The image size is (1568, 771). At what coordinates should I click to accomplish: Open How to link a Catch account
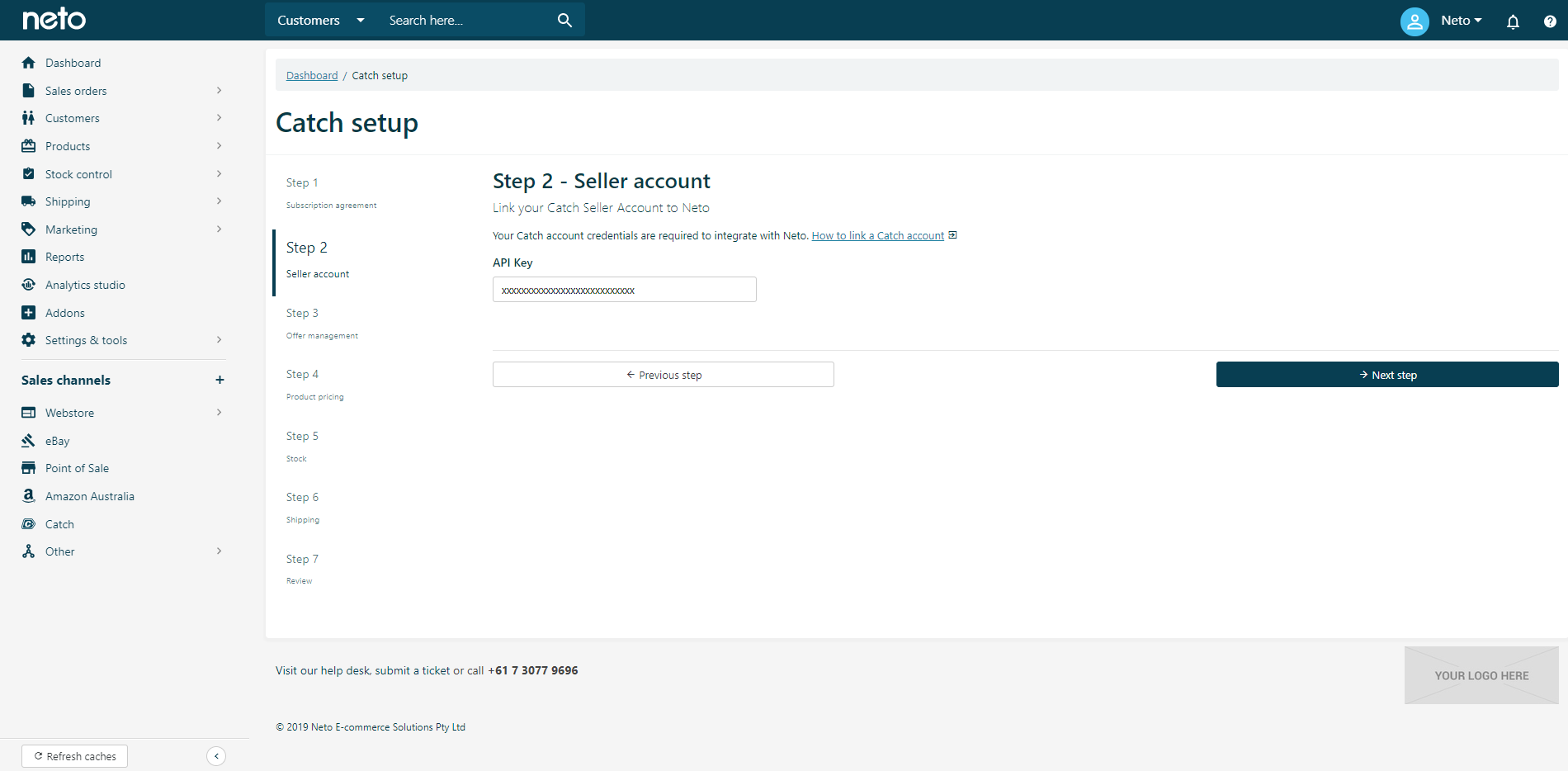coord(877,236)
